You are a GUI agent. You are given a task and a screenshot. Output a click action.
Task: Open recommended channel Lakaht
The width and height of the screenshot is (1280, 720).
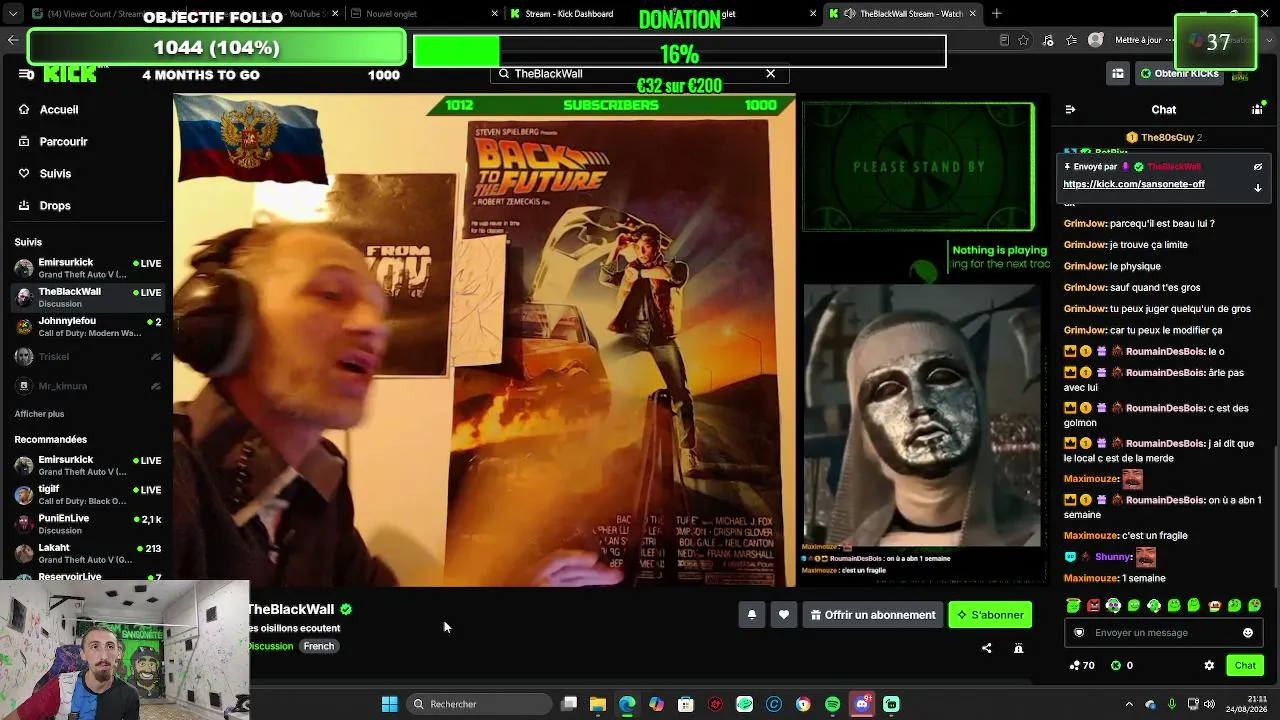point(88,553)
